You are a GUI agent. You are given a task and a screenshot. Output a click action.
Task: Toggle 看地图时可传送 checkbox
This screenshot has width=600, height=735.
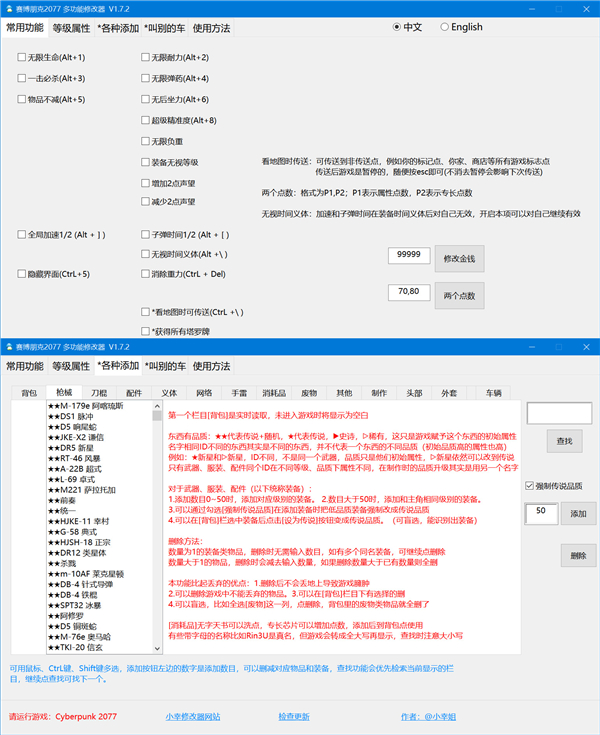pos(145,312)
